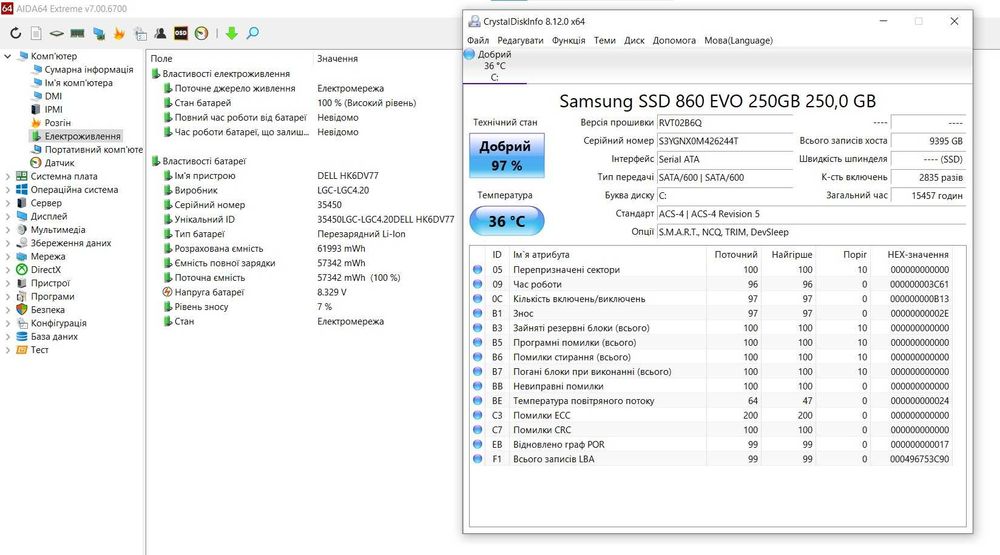Select SMART row 05 Перепризначені сектори

pos(711,270)
